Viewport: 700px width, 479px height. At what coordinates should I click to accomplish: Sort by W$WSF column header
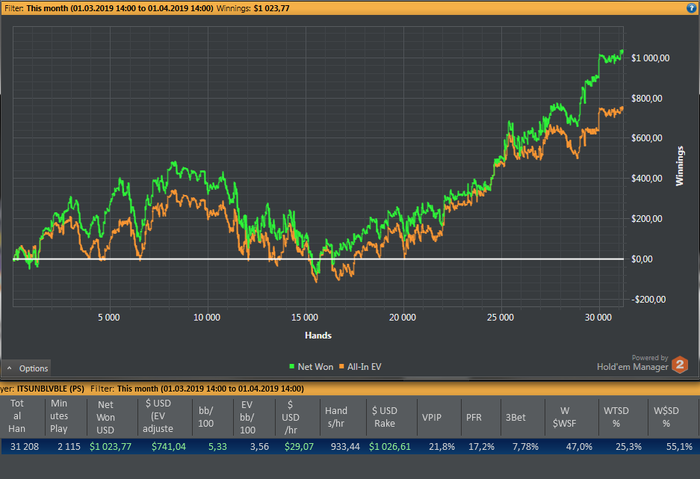571,417
